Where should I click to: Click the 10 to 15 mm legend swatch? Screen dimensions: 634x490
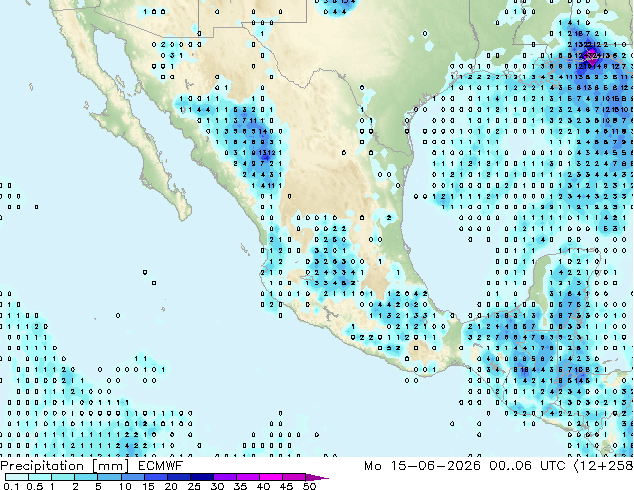[x=132, y=477]
